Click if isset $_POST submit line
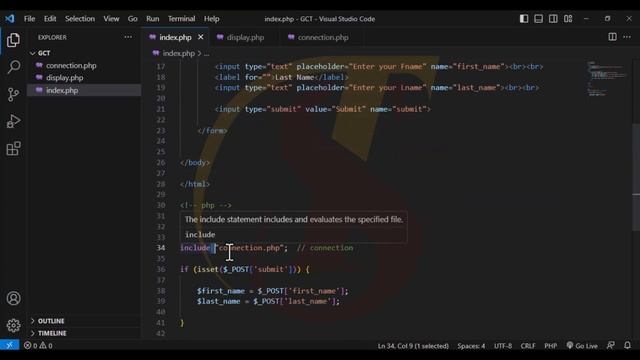 pos(245,269)
